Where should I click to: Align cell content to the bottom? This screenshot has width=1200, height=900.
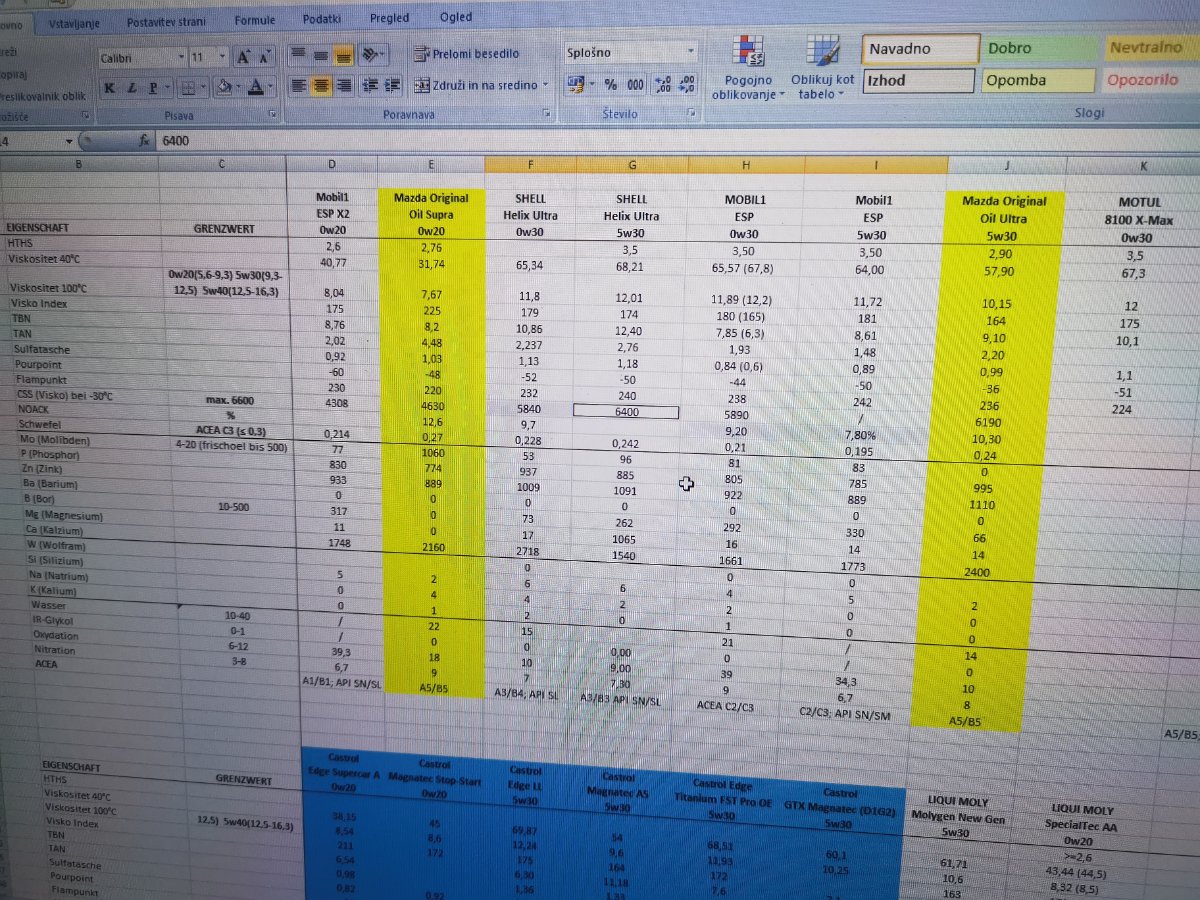pos(343,53)
